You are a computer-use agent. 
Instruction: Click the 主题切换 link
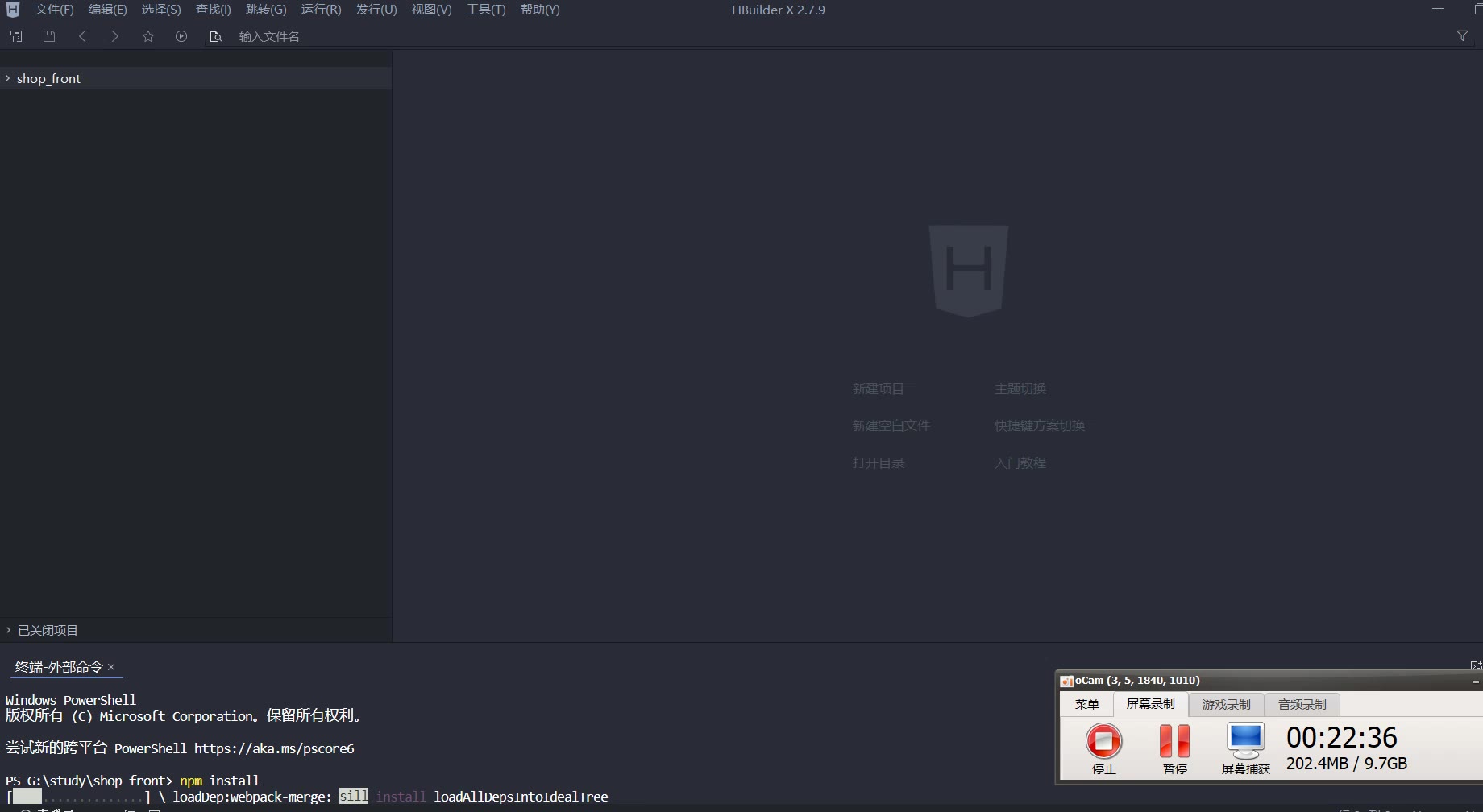(1020, 388)
